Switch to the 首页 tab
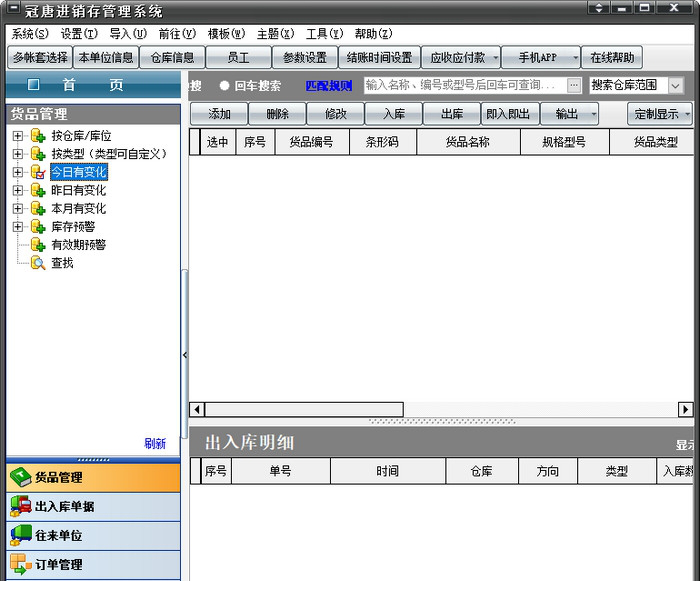The height and width of the screenshot is (604, 700). coord(93,84)
